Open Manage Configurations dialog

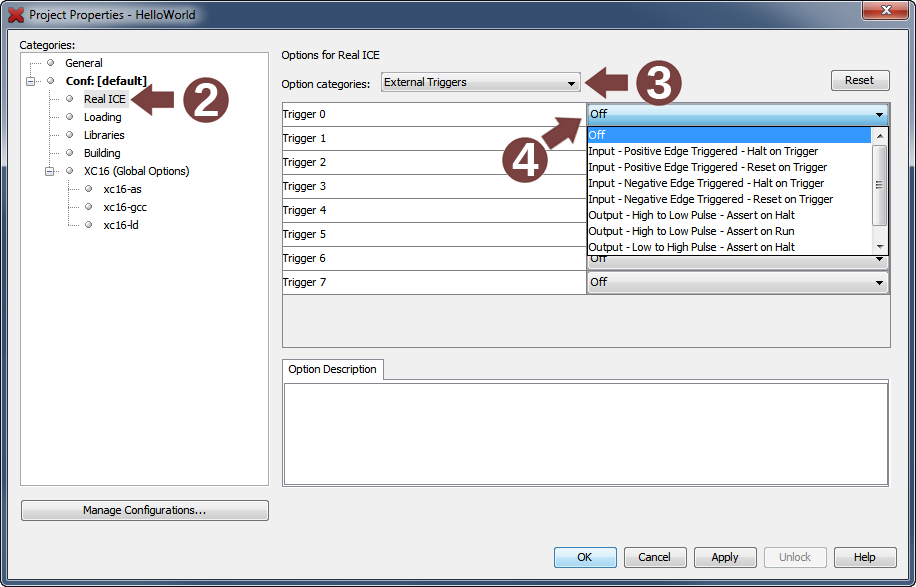[145, 511]
